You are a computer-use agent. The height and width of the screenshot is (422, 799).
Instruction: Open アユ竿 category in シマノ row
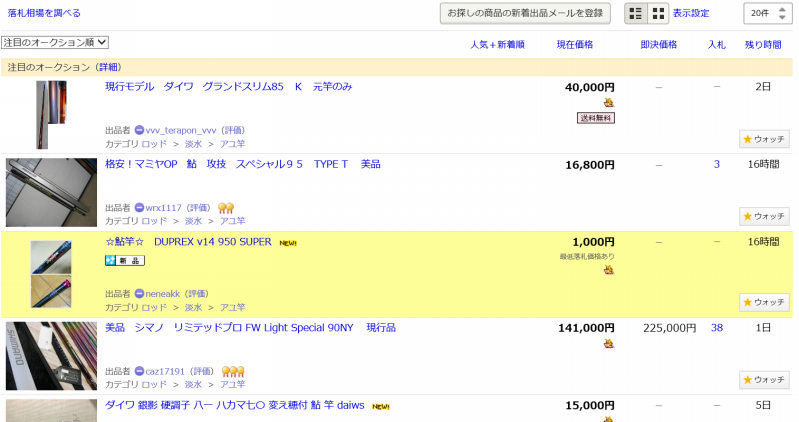tap(232, 385)
